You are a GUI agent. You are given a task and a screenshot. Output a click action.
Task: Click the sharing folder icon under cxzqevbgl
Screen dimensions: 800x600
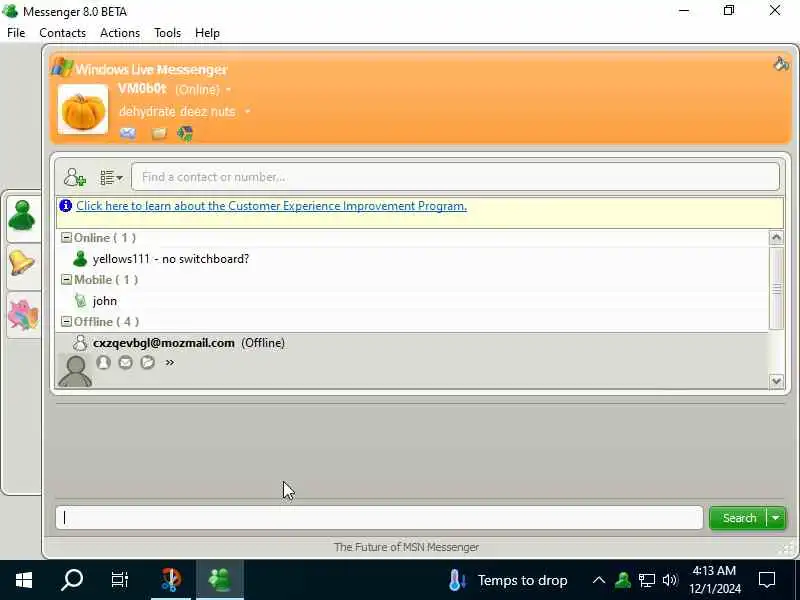pos(147,362)
